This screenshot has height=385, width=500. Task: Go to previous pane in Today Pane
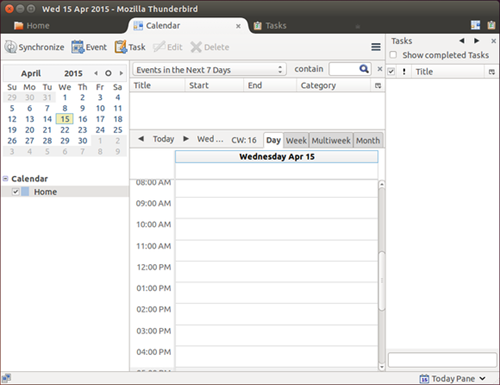[x=462, y=41]
